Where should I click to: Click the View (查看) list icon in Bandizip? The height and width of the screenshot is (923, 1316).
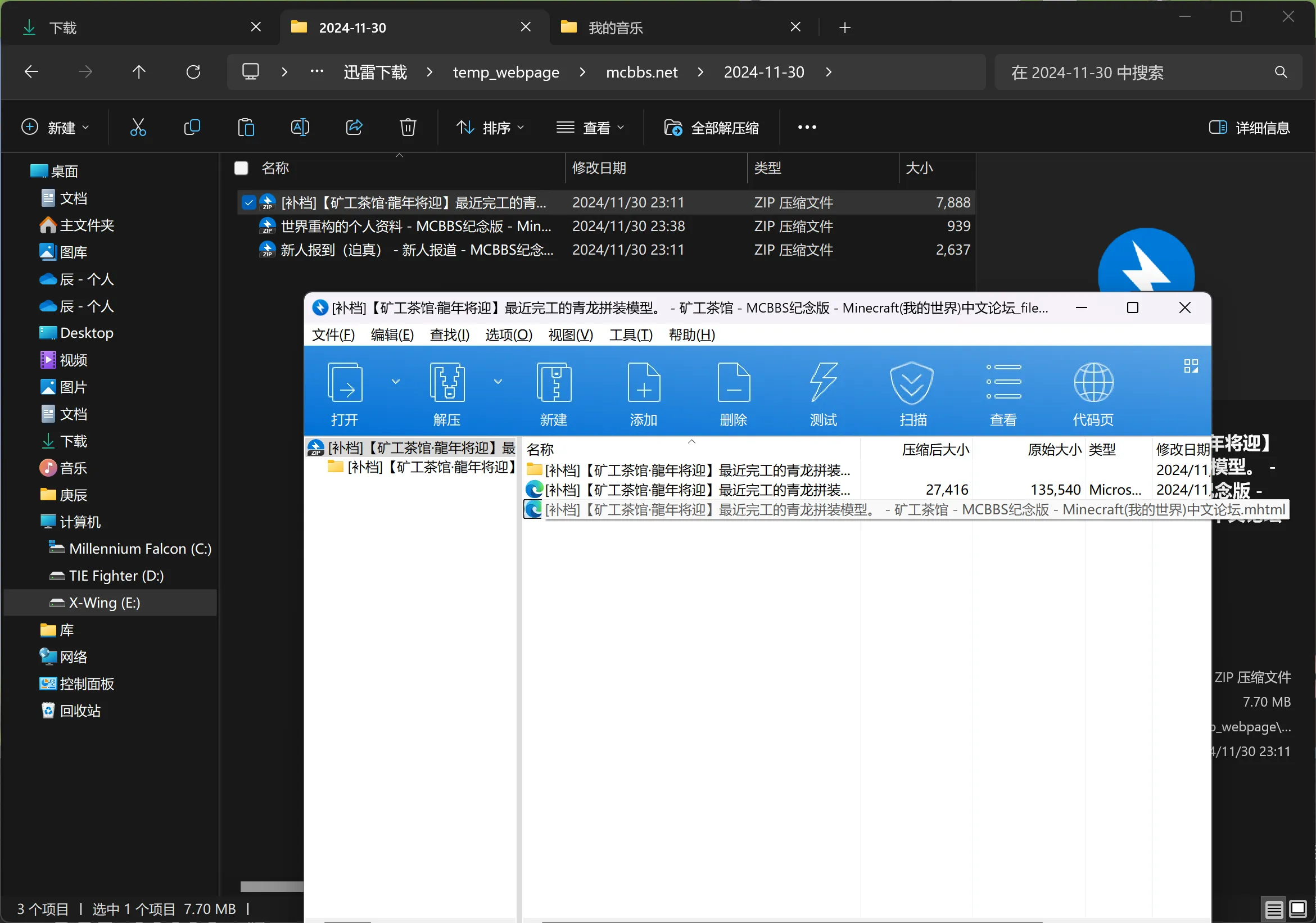click(x=1003, y=382)
